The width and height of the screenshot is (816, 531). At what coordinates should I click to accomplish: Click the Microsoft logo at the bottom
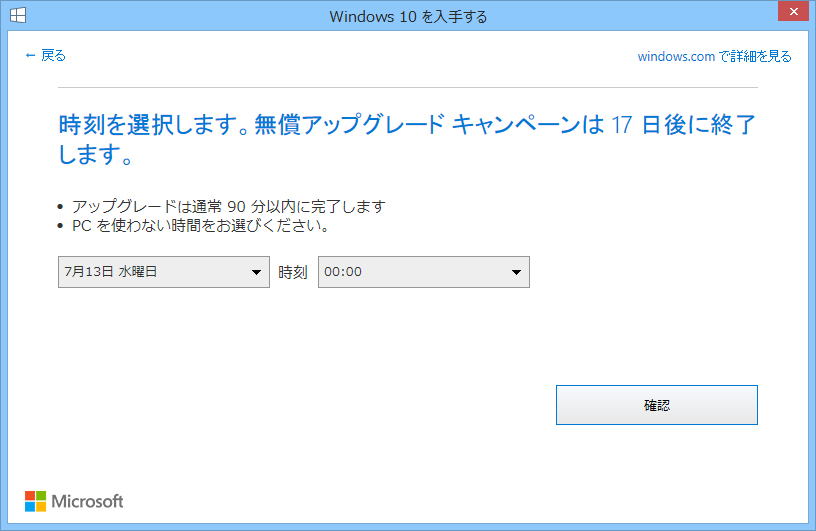pos(74,501)
